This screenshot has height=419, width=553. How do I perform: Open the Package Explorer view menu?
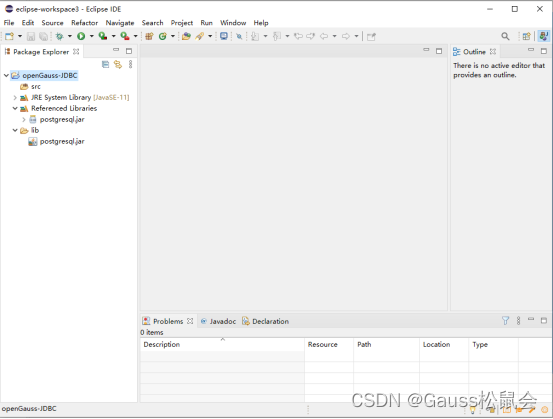point(130,64)
